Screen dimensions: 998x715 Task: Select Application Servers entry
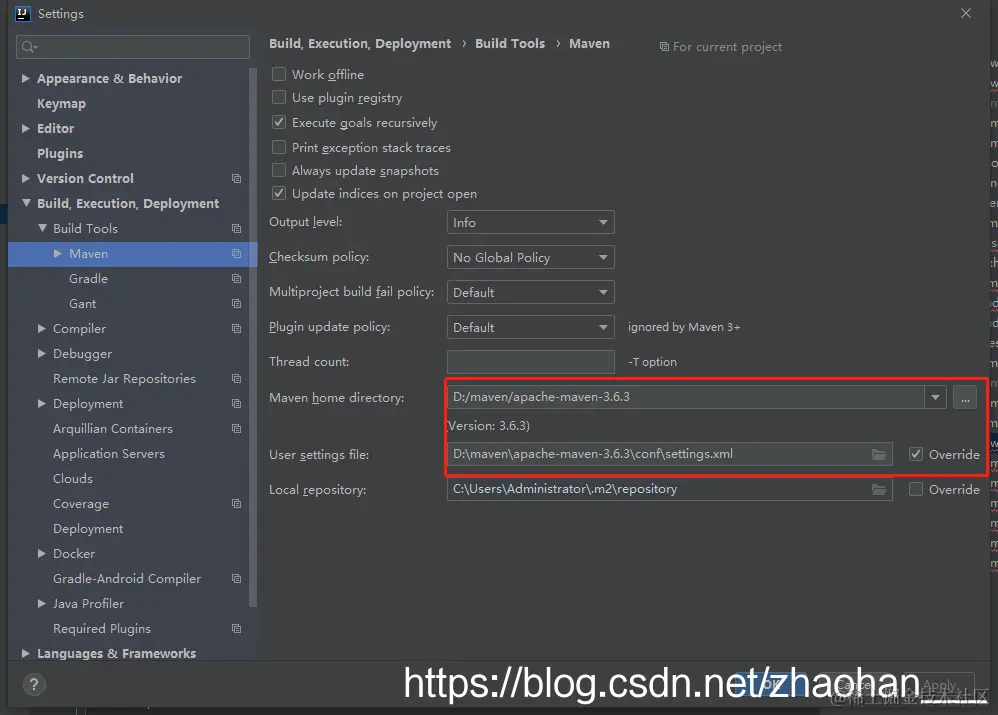[x=109, y=454]
